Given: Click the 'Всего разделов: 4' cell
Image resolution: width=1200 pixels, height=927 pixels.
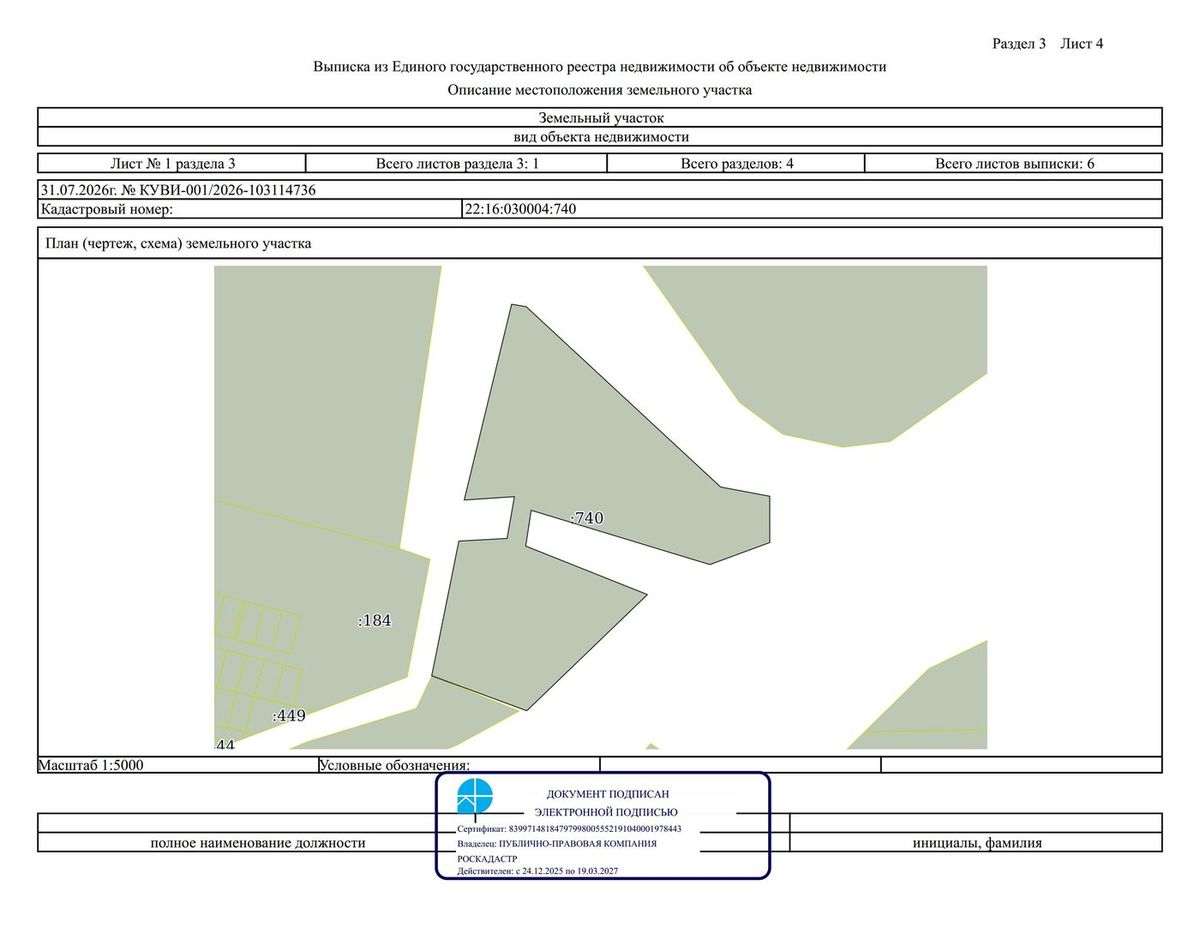Looking at the screenshot, I should (x=737, y=163).
